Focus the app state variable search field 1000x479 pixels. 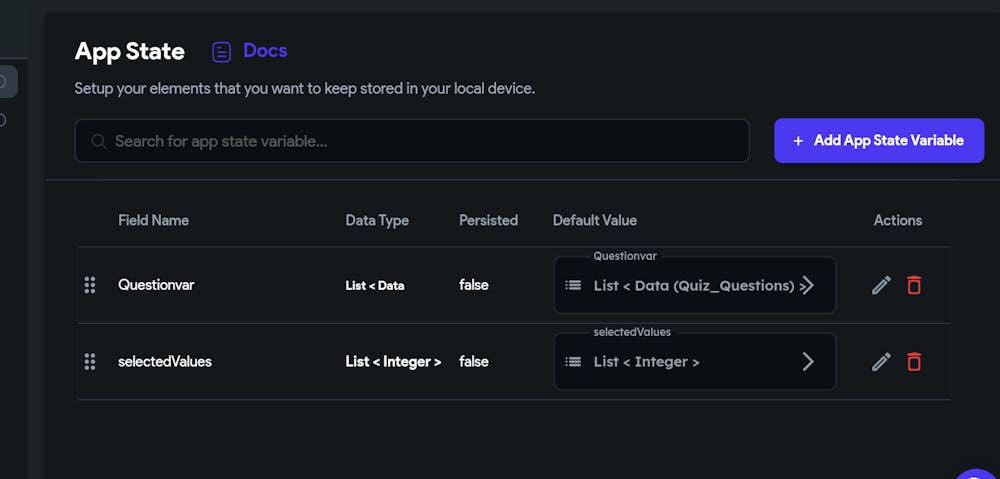click(412, 140)
